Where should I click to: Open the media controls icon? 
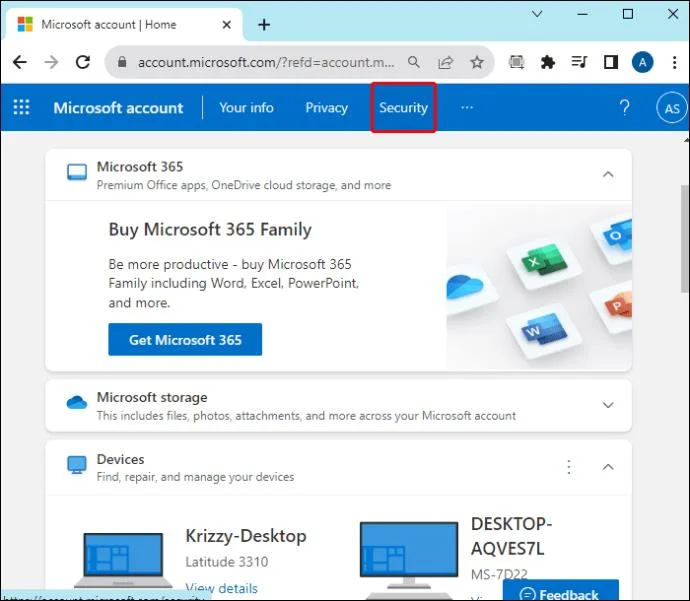(579, 62)
